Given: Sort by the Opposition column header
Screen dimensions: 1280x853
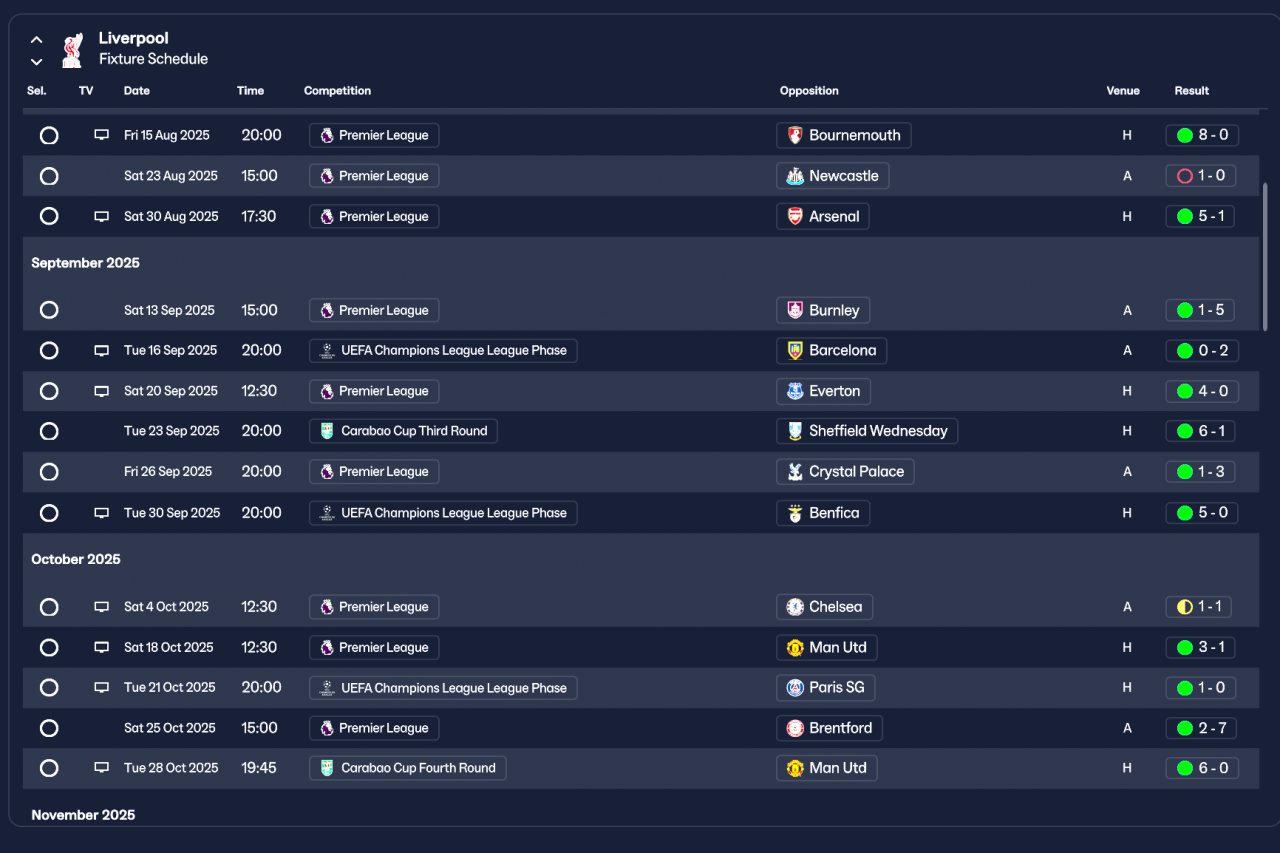Looking at the screenshot, I should click(x=809, y=91).
